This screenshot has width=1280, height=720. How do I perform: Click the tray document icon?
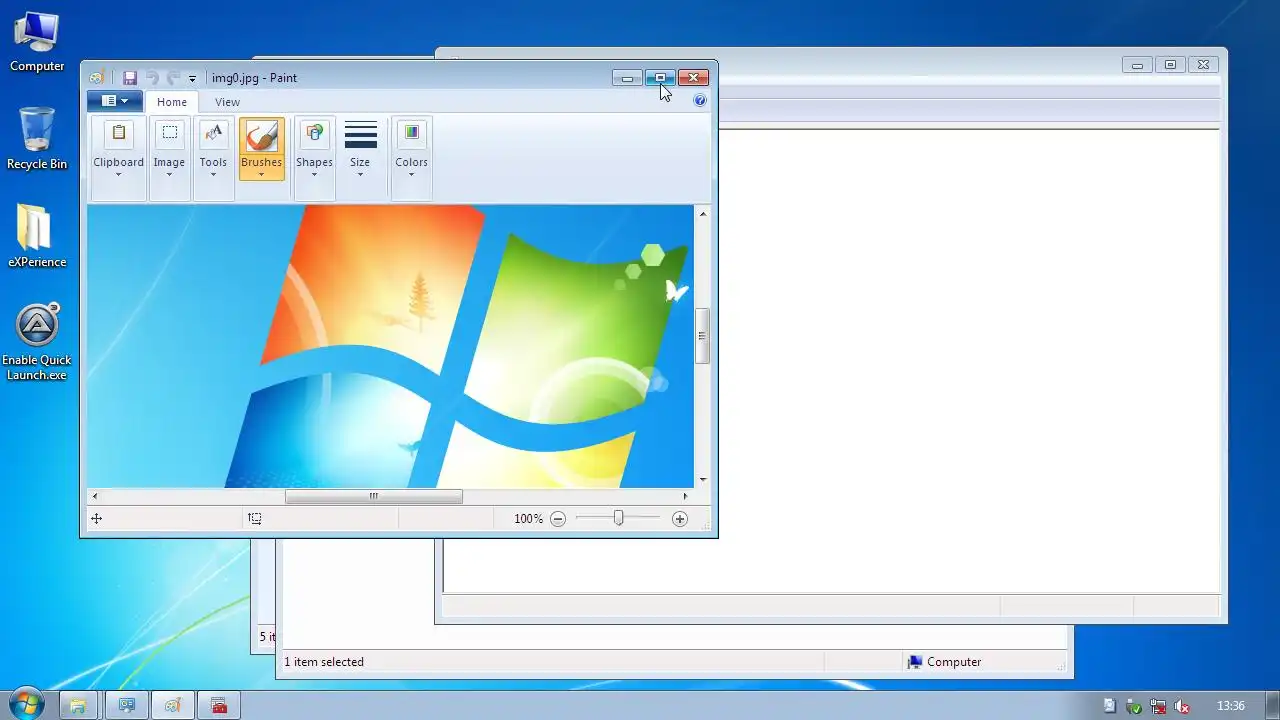click(1109, 706)
